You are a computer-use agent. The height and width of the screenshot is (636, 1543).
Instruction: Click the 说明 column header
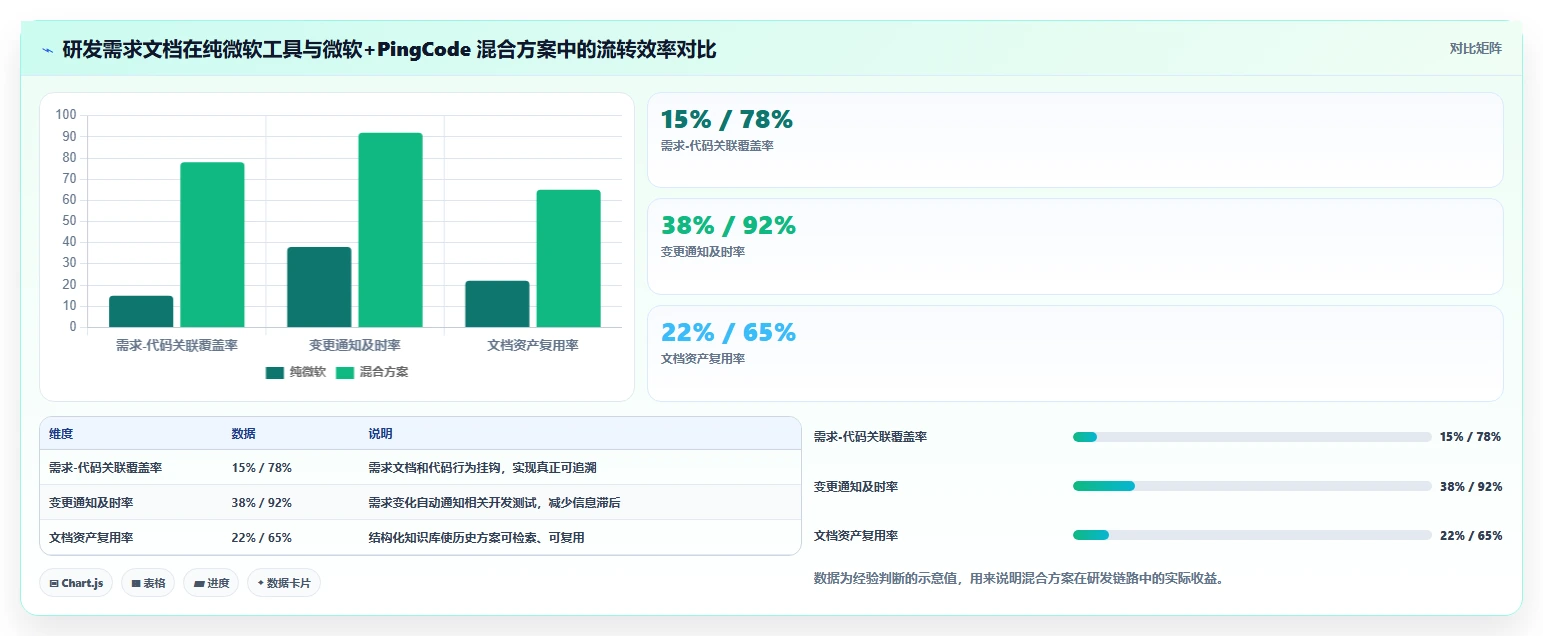point(380,434)
